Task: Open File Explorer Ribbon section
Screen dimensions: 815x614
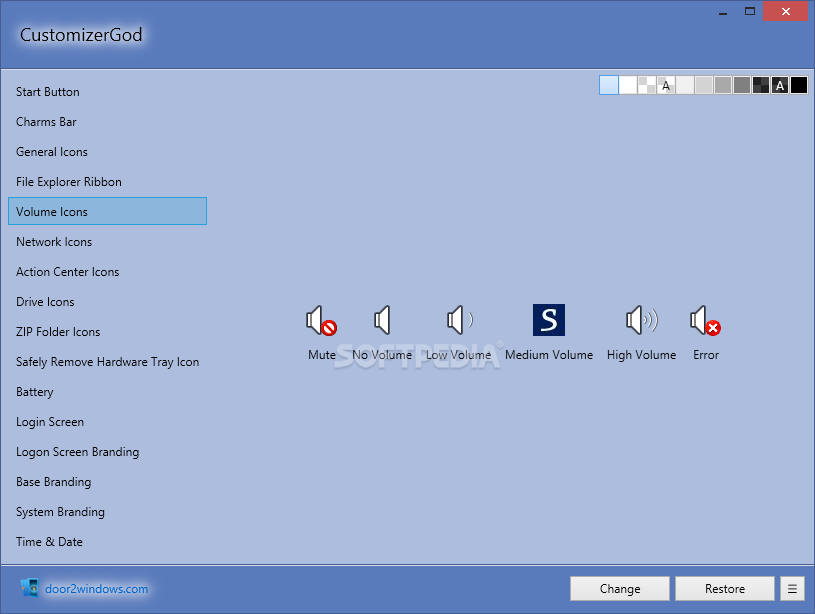Action: pos(108,181)
